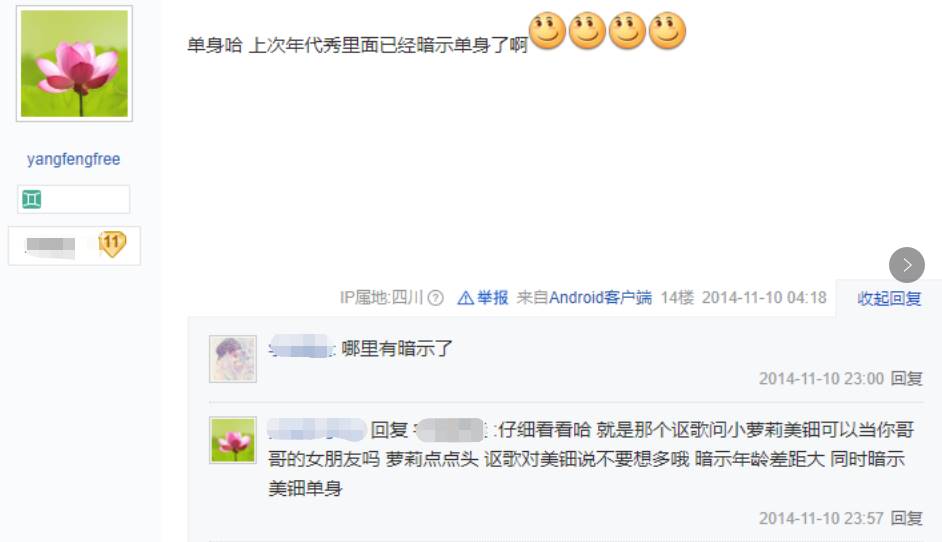Viewport: 942px width, 542px height.
Task: Open small lotus avatar in second reply
Action: [x=233, y=440]
